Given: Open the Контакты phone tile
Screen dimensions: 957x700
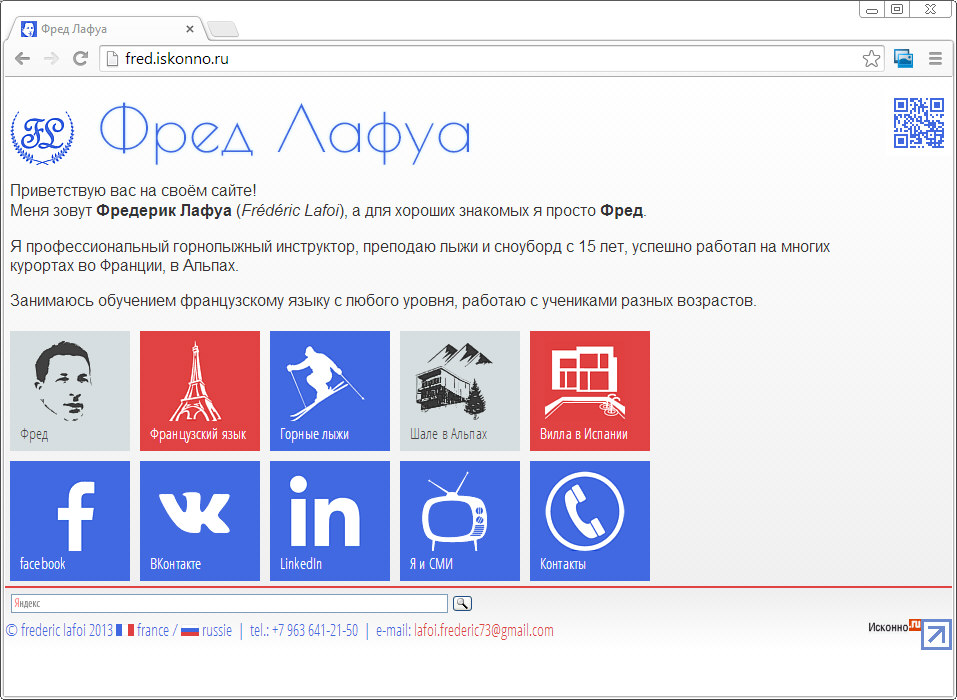Looking at the screenshot, I should pos(590,521).
